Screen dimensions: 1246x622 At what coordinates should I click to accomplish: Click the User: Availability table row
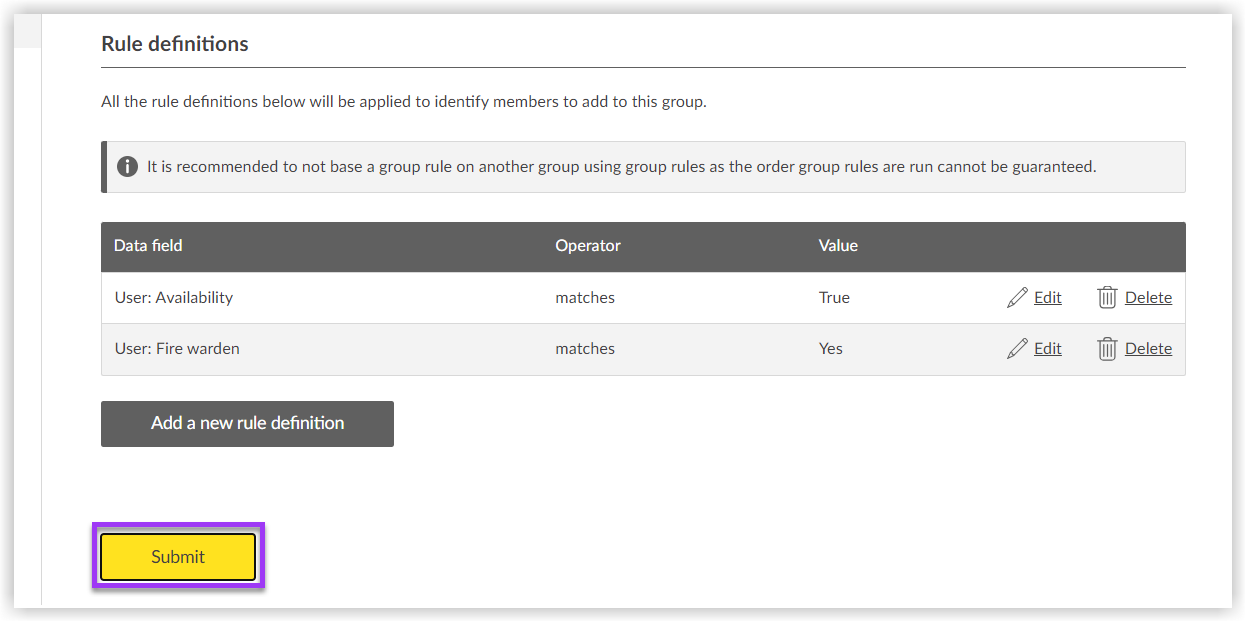[x=400, y=297]
